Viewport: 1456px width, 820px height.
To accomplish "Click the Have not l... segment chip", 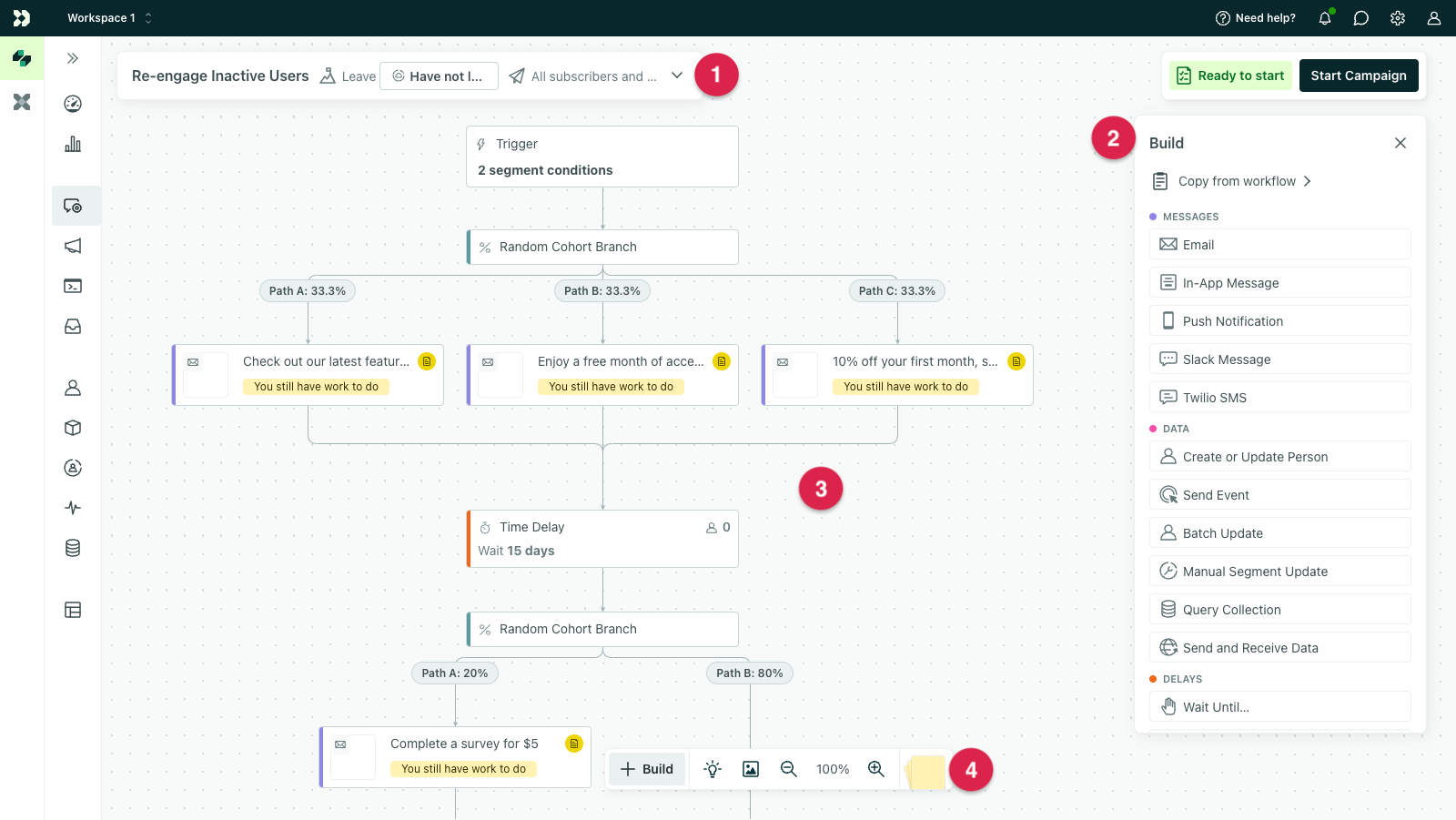I will (x=439, y=76).
